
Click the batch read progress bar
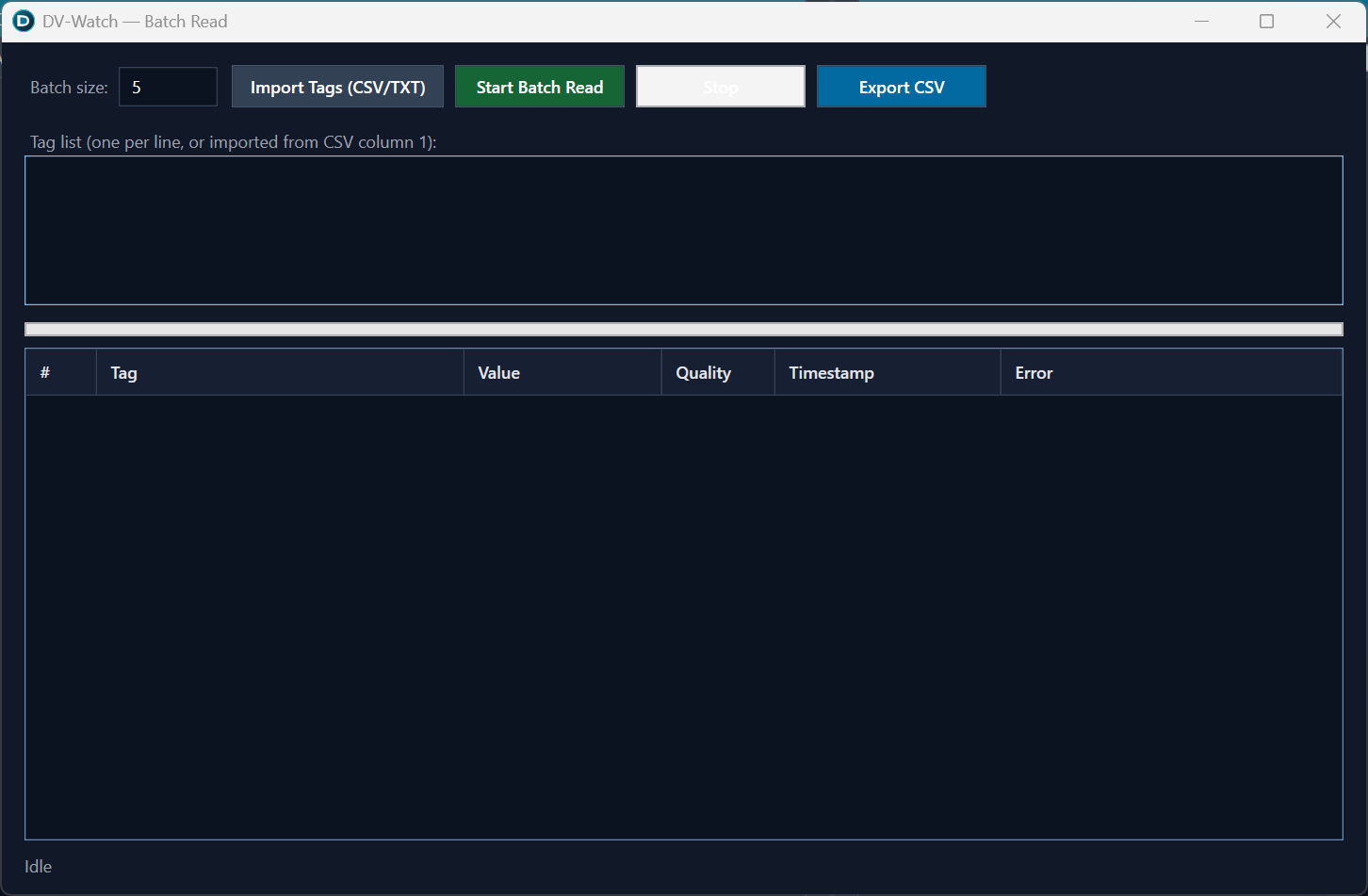point(684,330)
